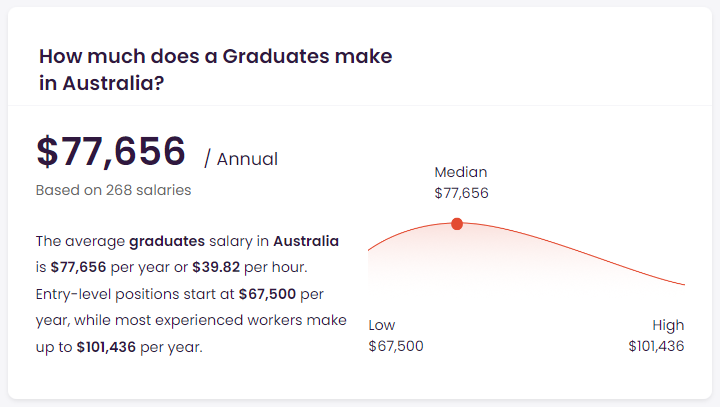Click the bold $67,500 in the paragraph
Image resolution: width=720 pixels, height=407 pixels.
pos(268,295)
